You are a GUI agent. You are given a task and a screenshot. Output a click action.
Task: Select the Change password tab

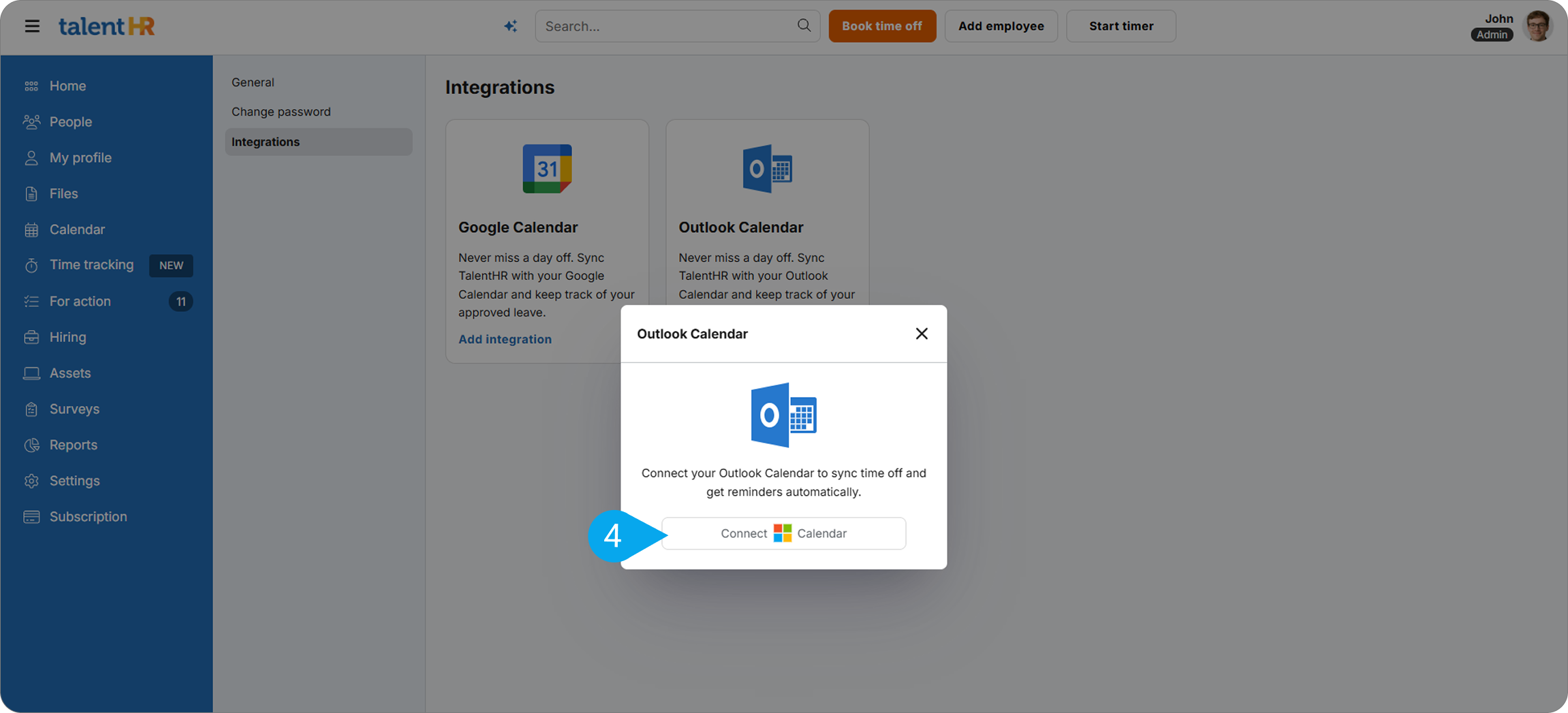[281, 112]
